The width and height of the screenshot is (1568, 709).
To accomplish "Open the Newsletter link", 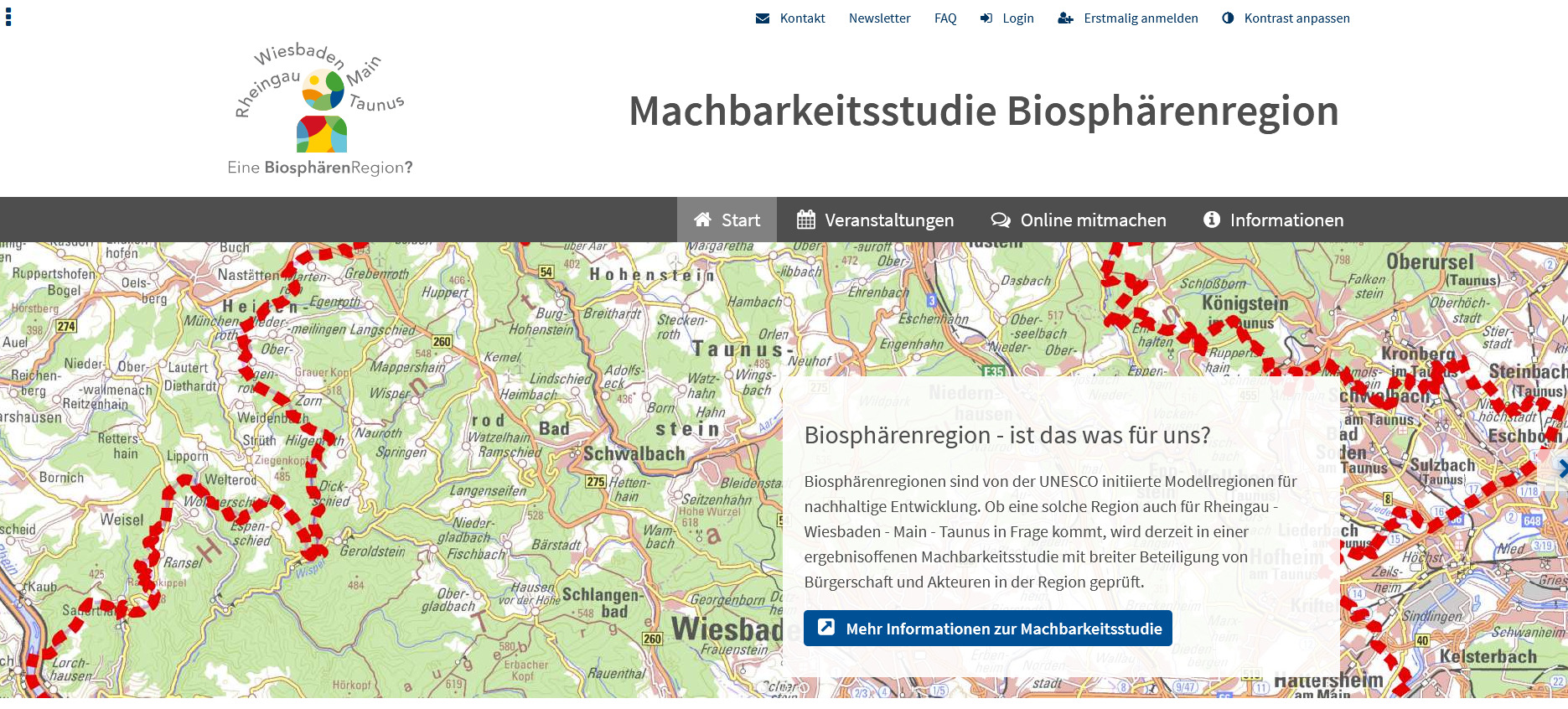I will pos(879,18).
